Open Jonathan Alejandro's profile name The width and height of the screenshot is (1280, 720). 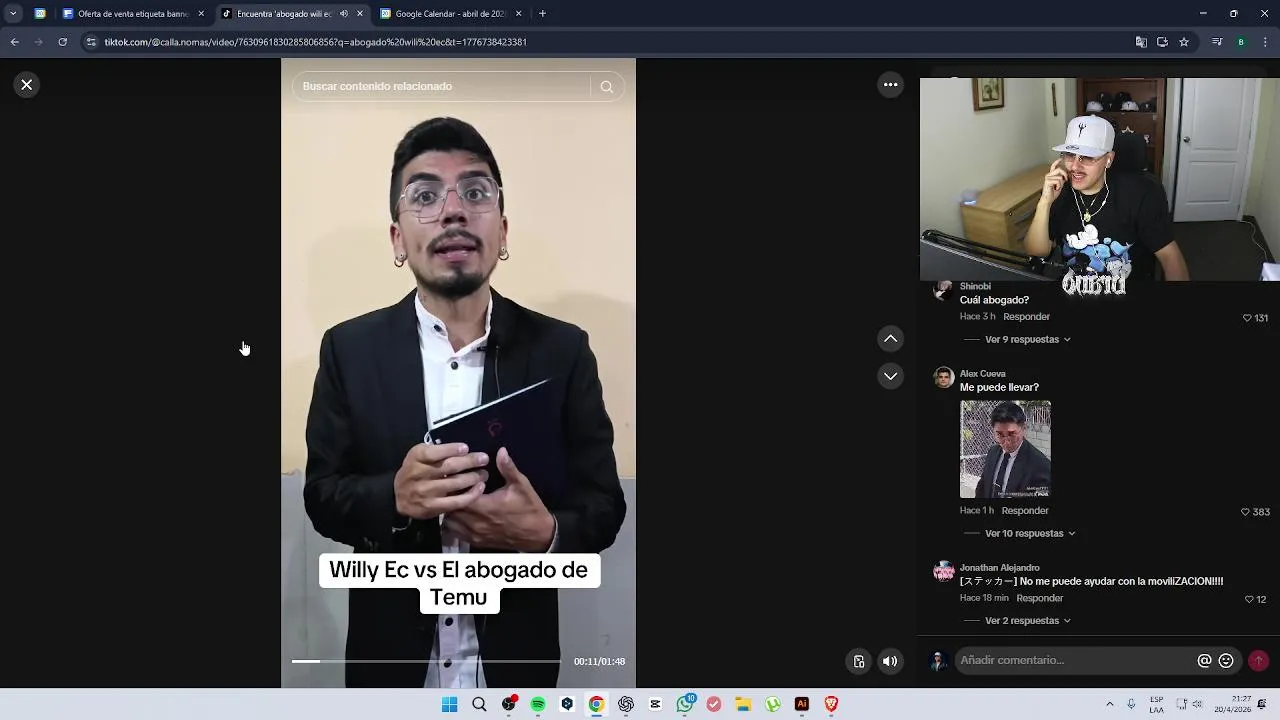click(1000, 568)
